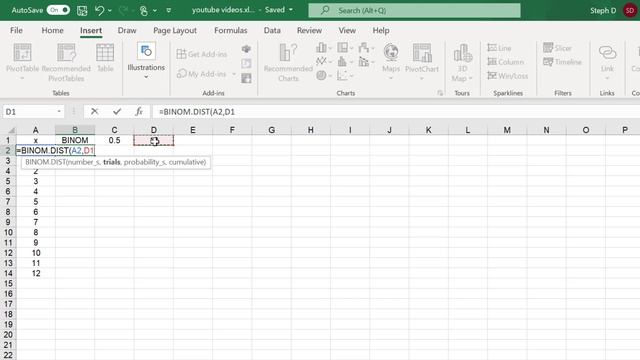
Task: Click the Search box
Action: pyautogui.click(x=414, y=10)
